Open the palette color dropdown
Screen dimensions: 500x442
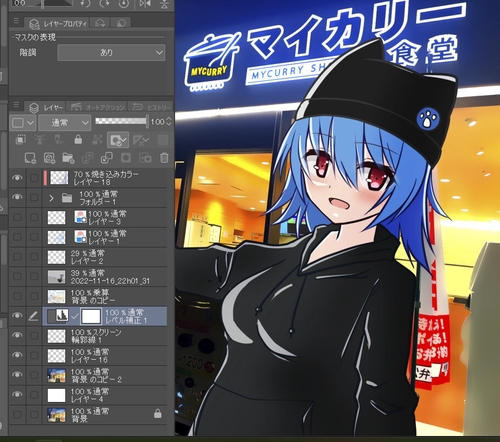click(22, 123)
